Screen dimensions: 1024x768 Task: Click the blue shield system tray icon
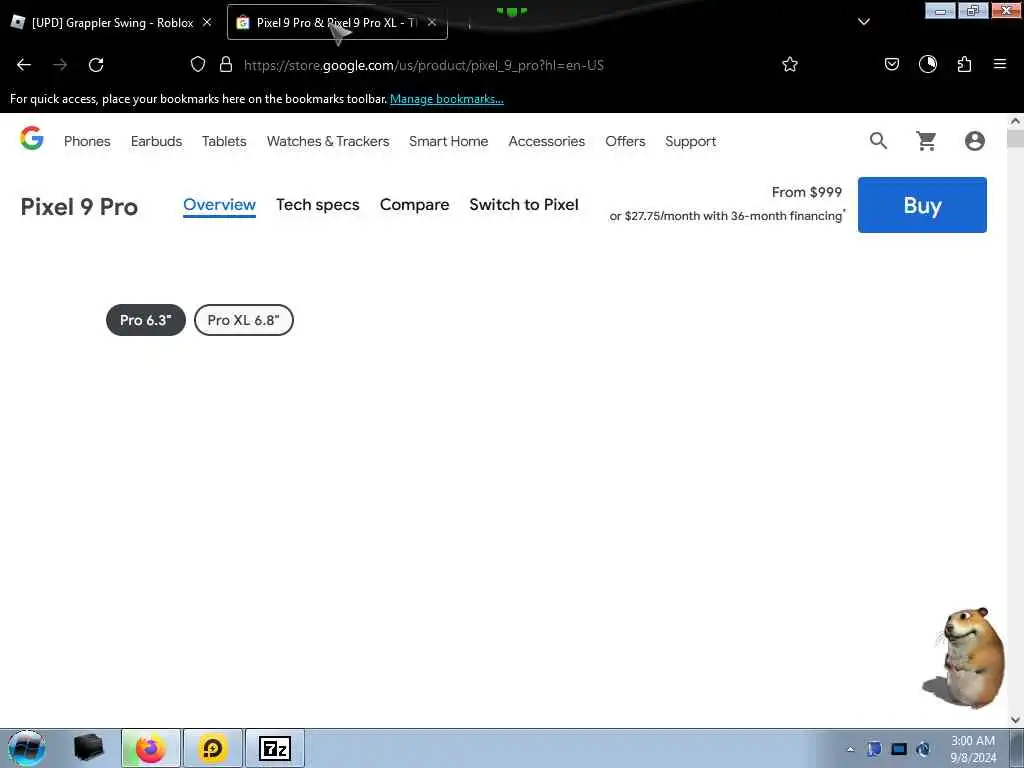(x=874, y=749)
